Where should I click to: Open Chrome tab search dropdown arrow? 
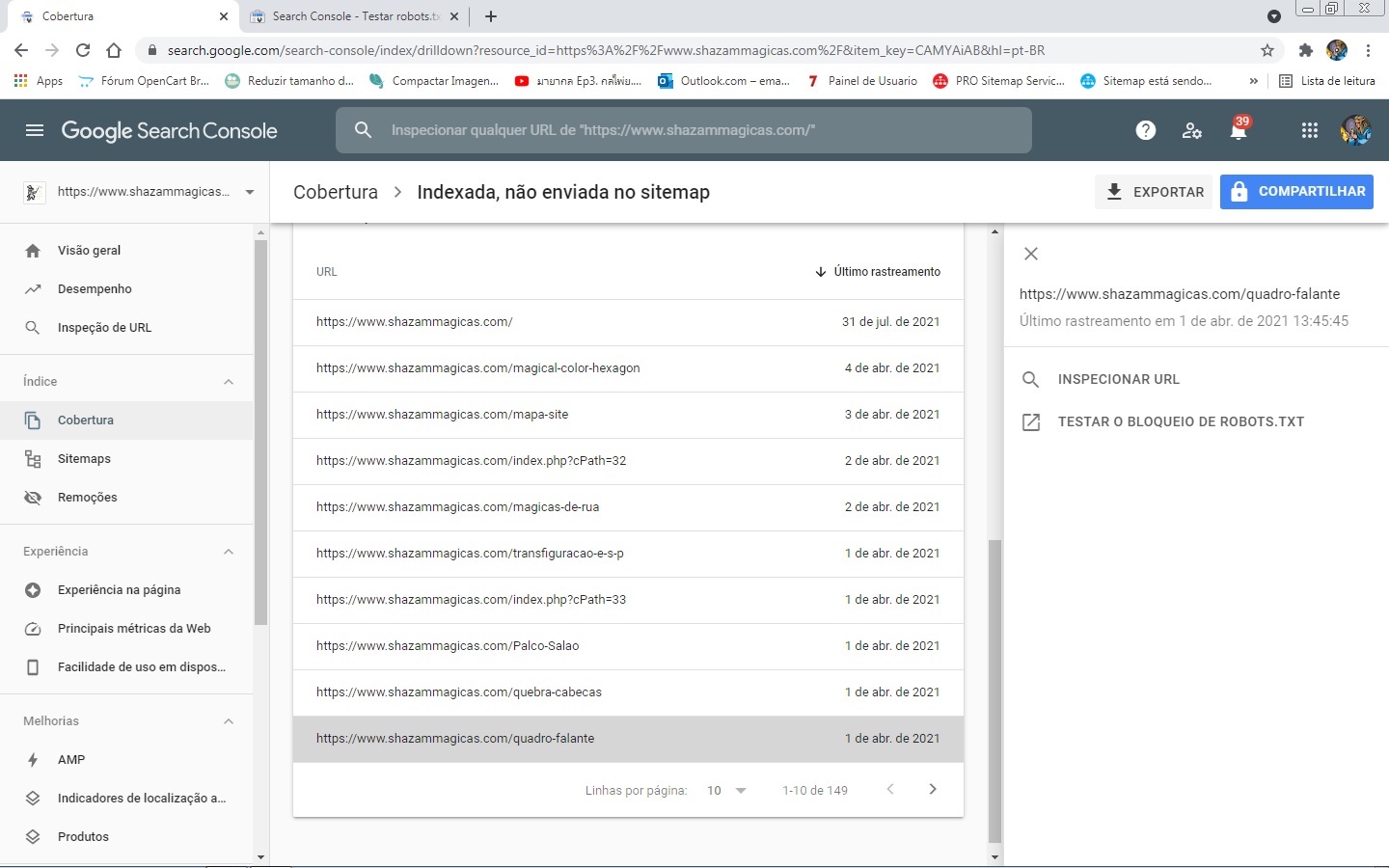point(1274,16)
